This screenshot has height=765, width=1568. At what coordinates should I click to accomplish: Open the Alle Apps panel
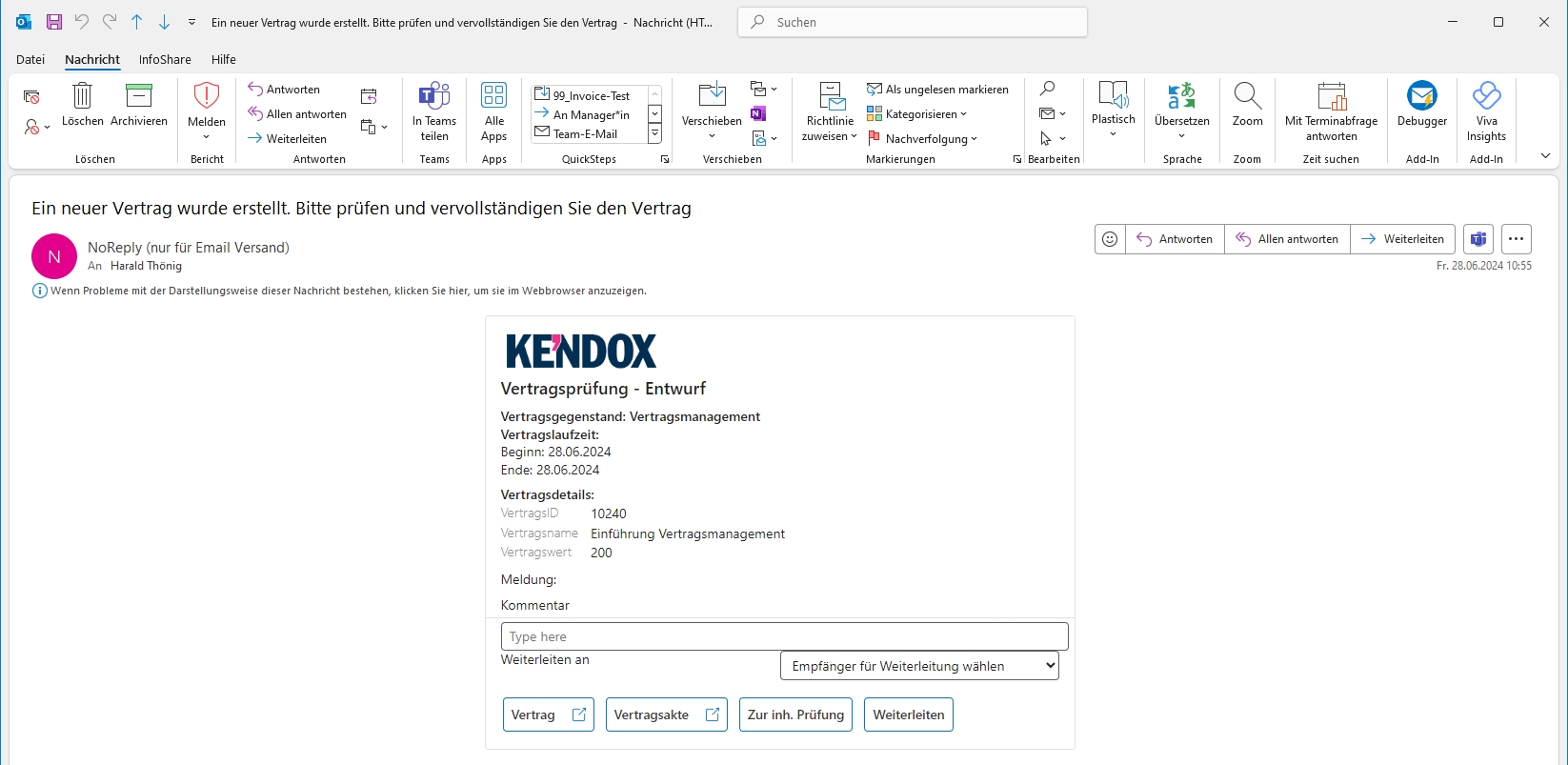coord(493,111)
